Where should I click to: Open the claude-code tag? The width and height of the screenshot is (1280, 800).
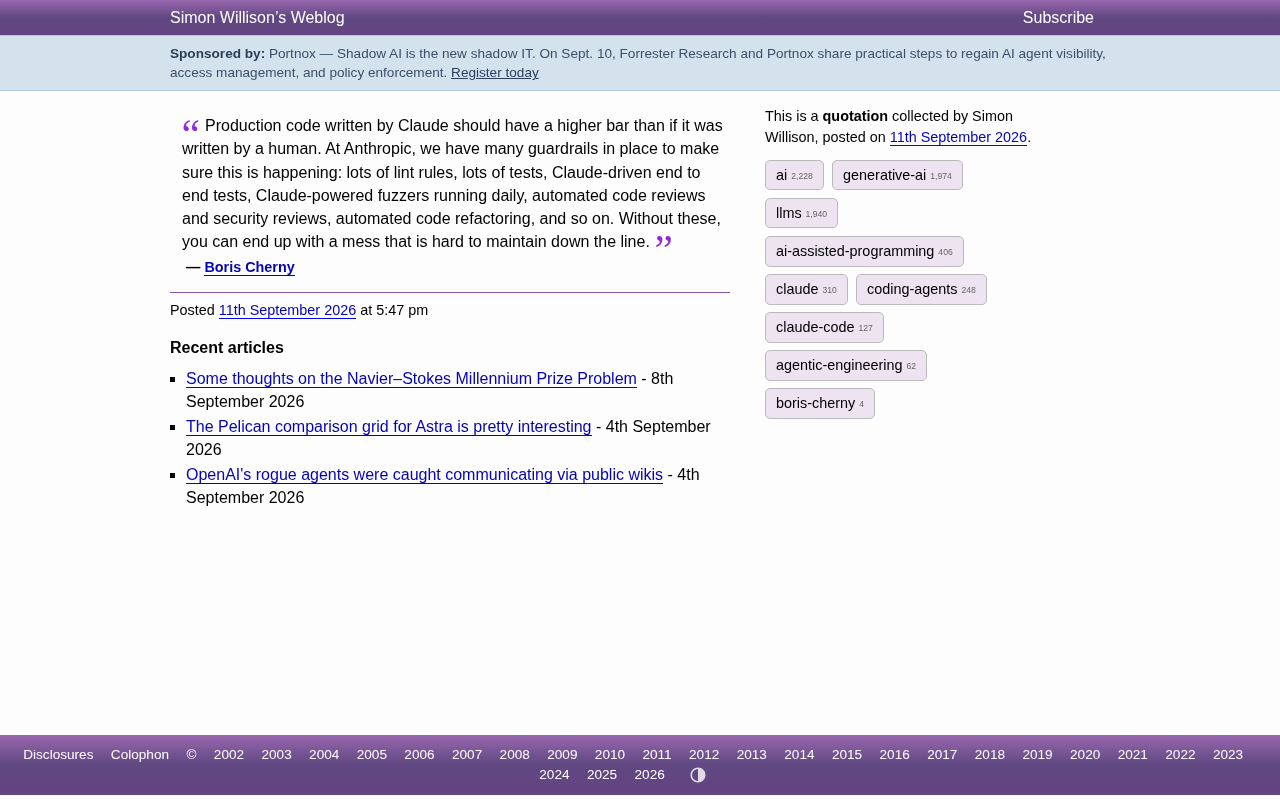[x=824, y=327]
